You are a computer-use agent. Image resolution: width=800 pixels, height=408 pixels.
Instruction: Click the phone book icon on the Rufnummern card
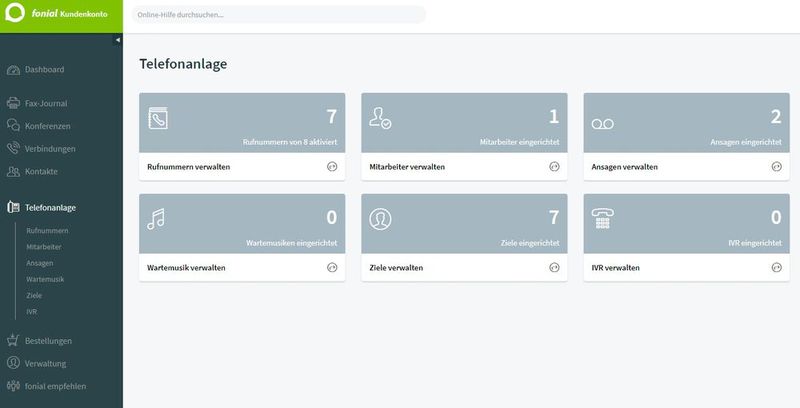click(x=158, y=118)
